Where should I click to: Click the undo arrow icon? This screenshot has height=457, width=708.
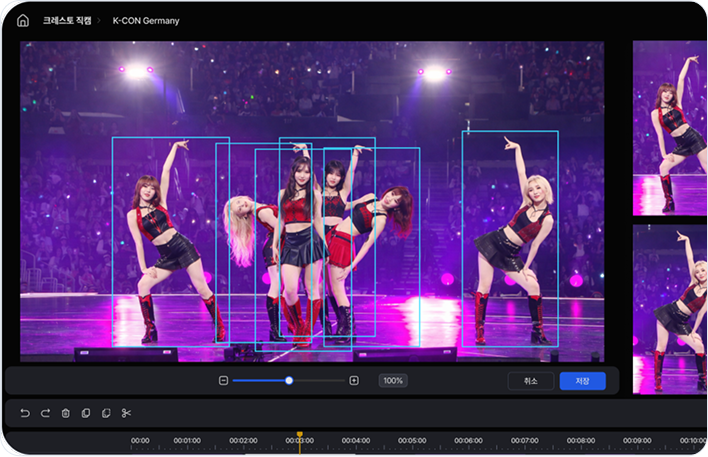25,413
